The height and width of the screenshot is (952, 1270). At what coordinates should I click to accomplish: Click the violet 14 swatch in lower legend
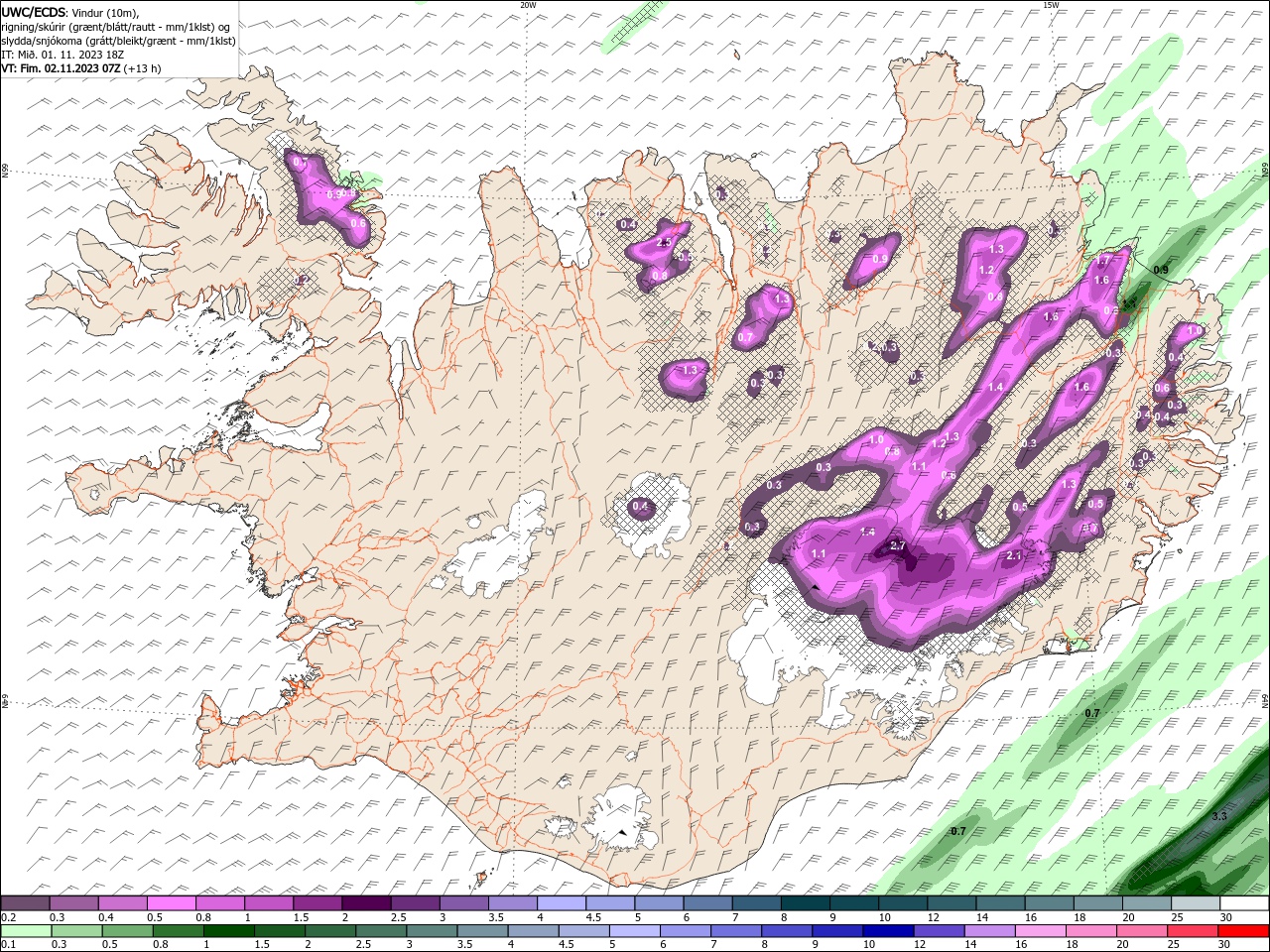(x=989, y=931)
